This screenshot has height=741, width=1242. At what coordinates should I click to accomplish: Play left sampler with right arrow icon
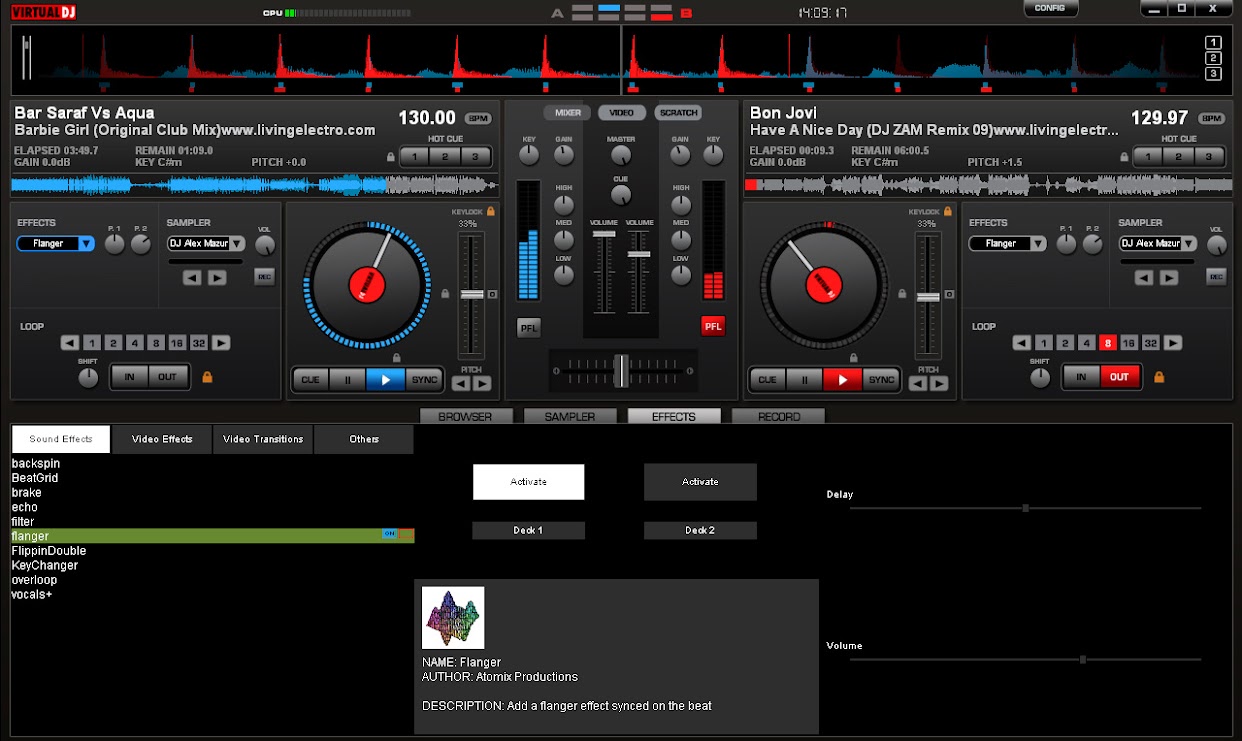(x=217, y=278)
